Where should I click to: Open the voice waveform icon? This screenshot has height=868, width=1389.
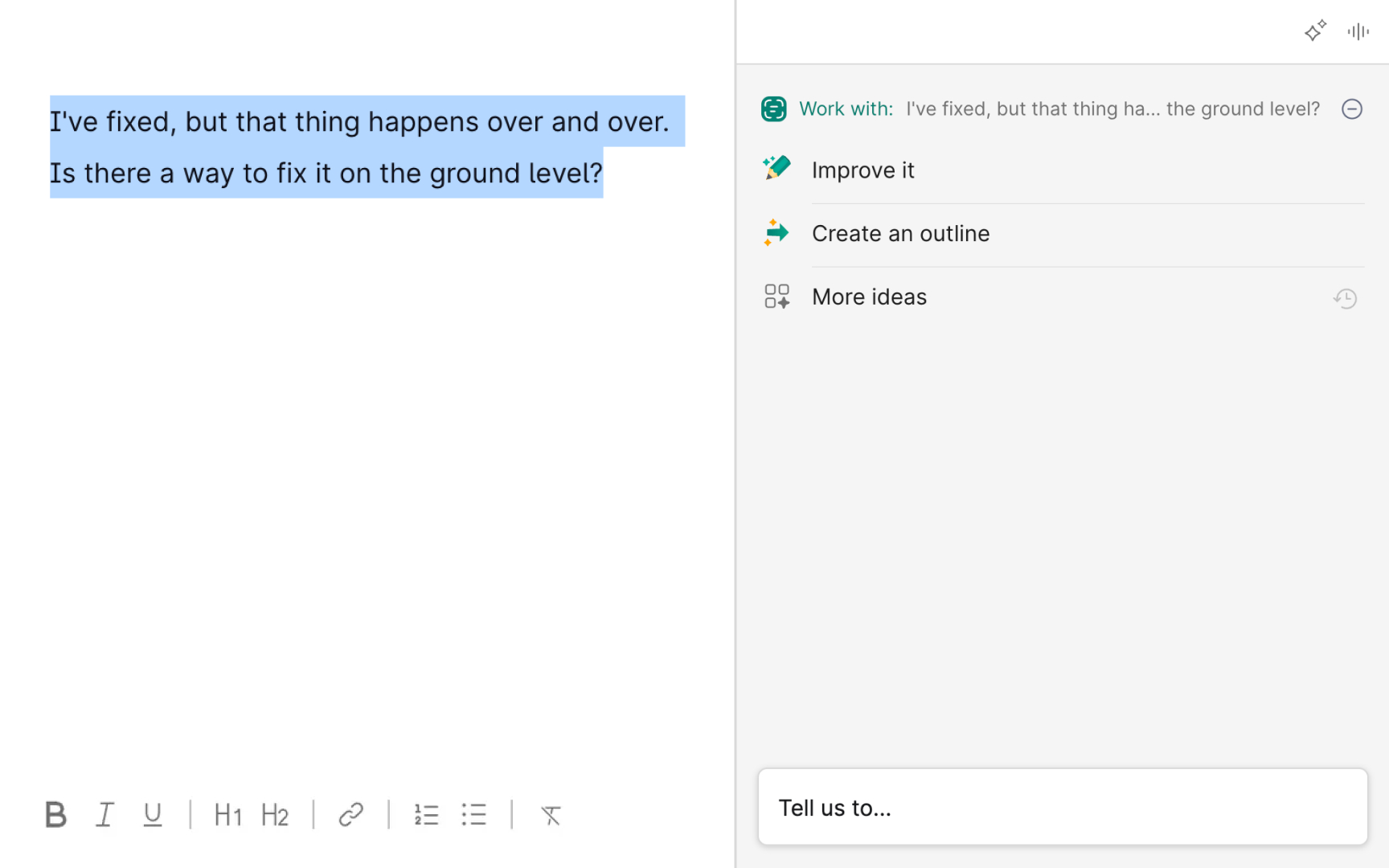click(1358, 31)
